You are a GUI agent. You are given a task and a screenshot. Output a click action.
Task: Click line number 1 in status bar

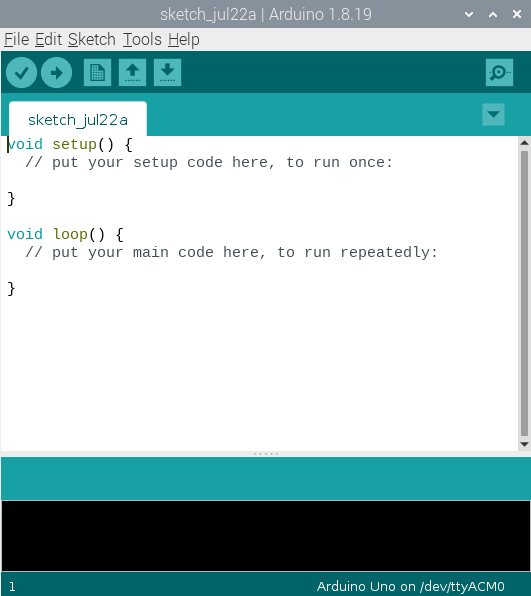(12, 586)
